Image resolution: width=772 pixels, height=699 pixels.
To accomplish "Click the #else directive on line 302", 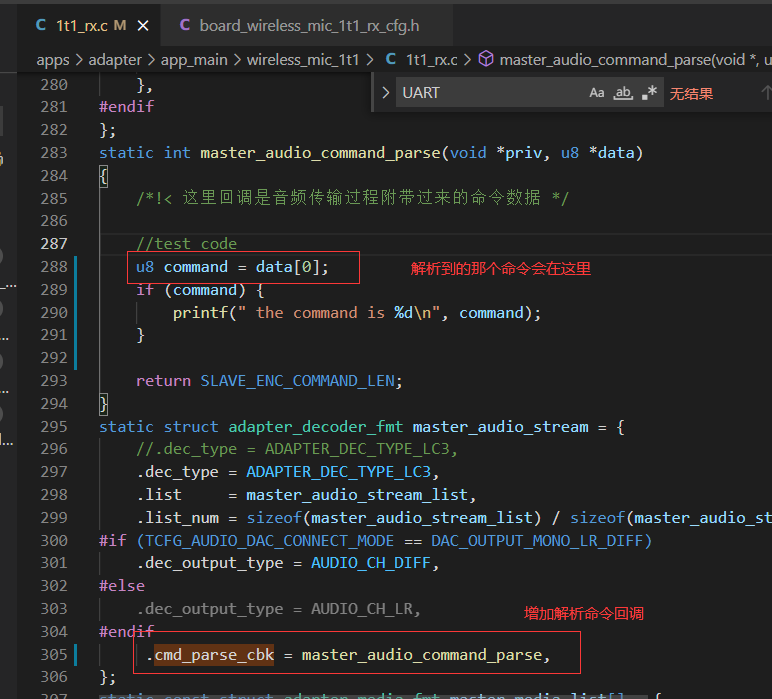I will [122, 586].
